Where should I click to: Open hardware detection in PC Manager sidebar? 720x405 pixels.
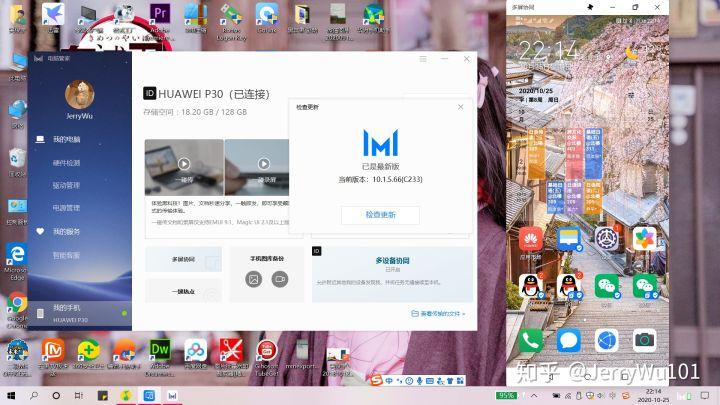pos(66,163)
